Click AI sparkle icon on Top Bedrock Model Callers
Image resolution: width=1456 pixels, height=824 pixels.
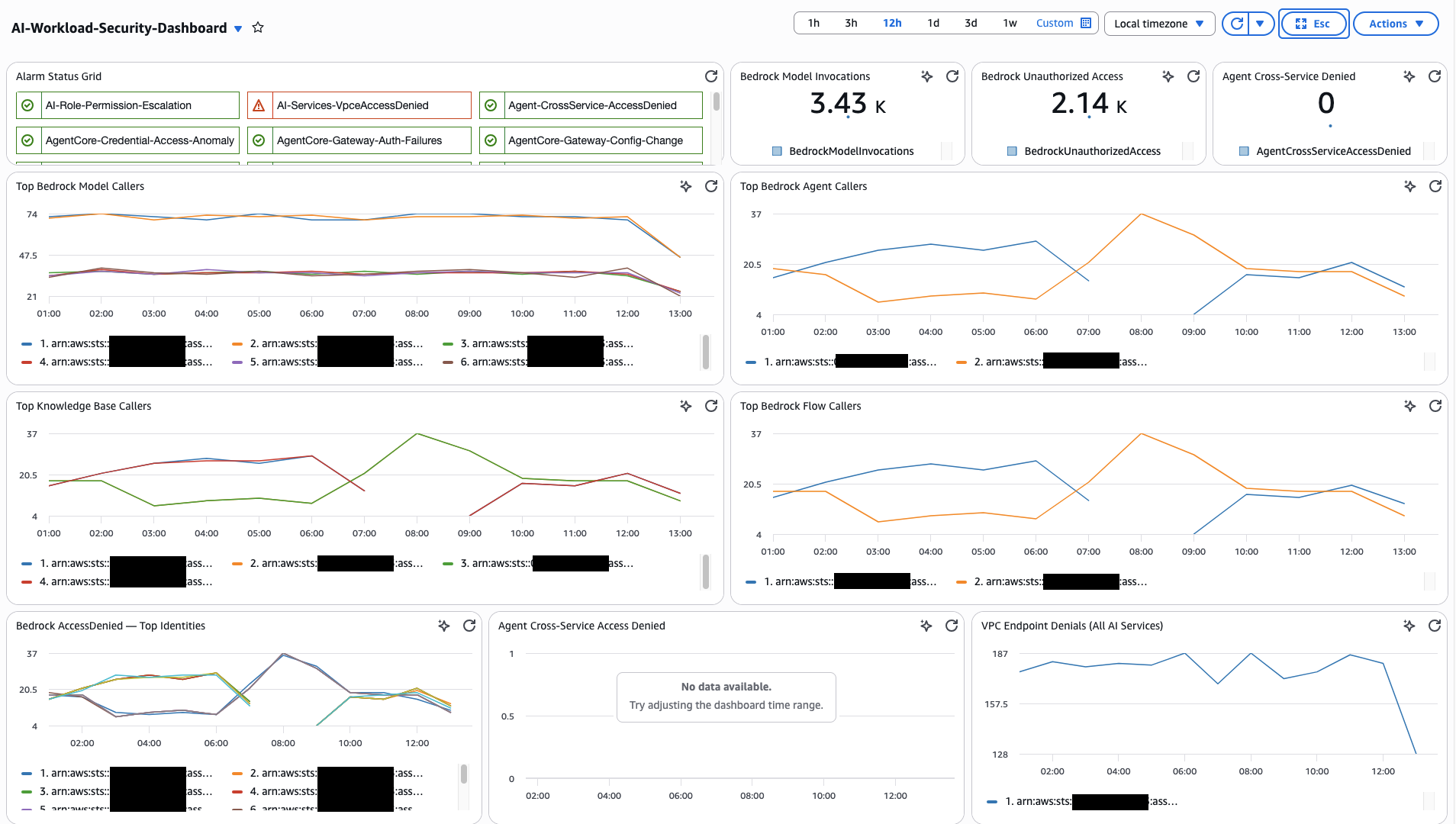[686, 186]
